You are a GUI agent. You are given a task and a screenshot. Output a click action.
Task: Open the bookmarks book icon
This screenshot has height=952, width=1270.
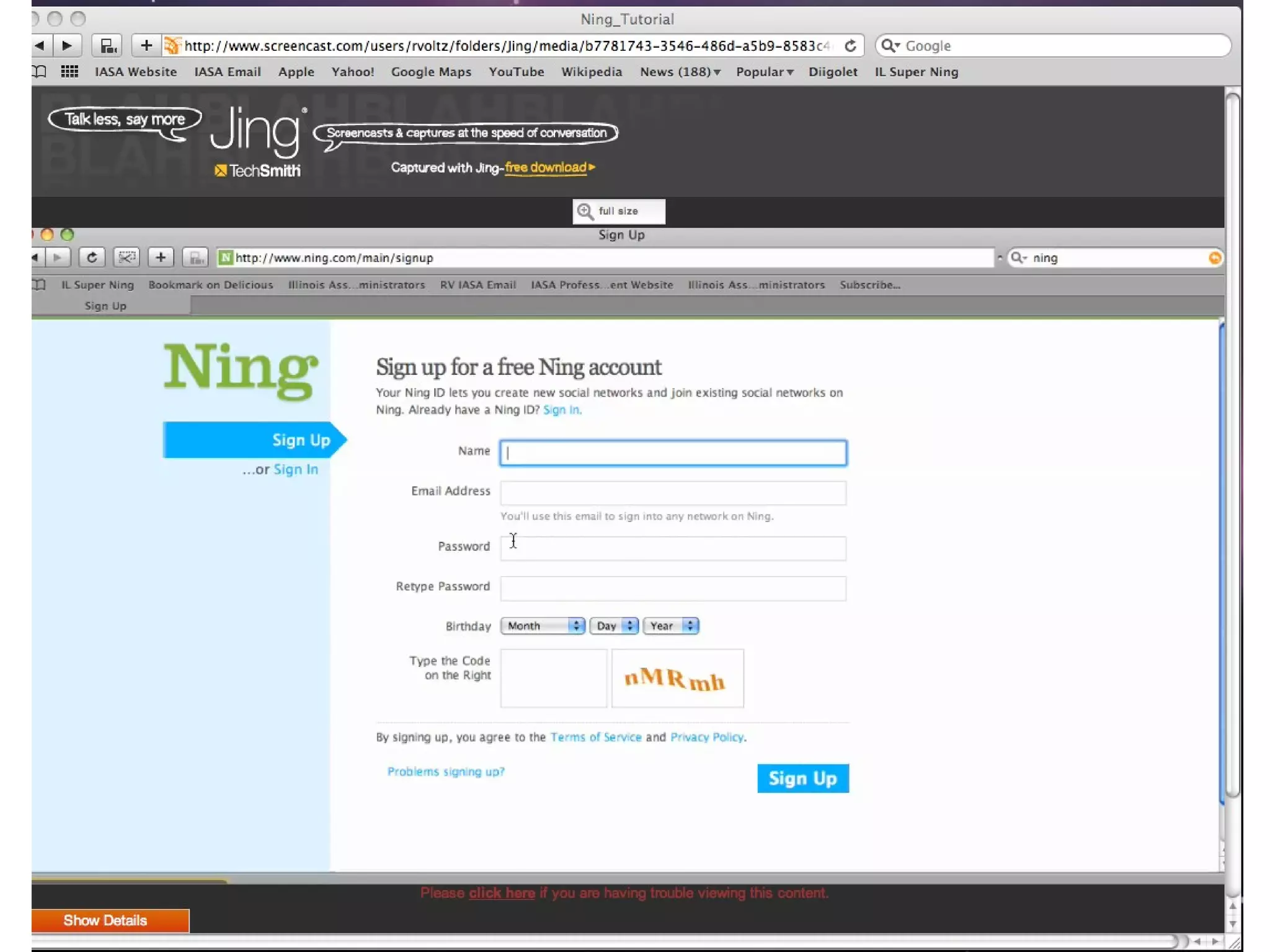[39, 71]
